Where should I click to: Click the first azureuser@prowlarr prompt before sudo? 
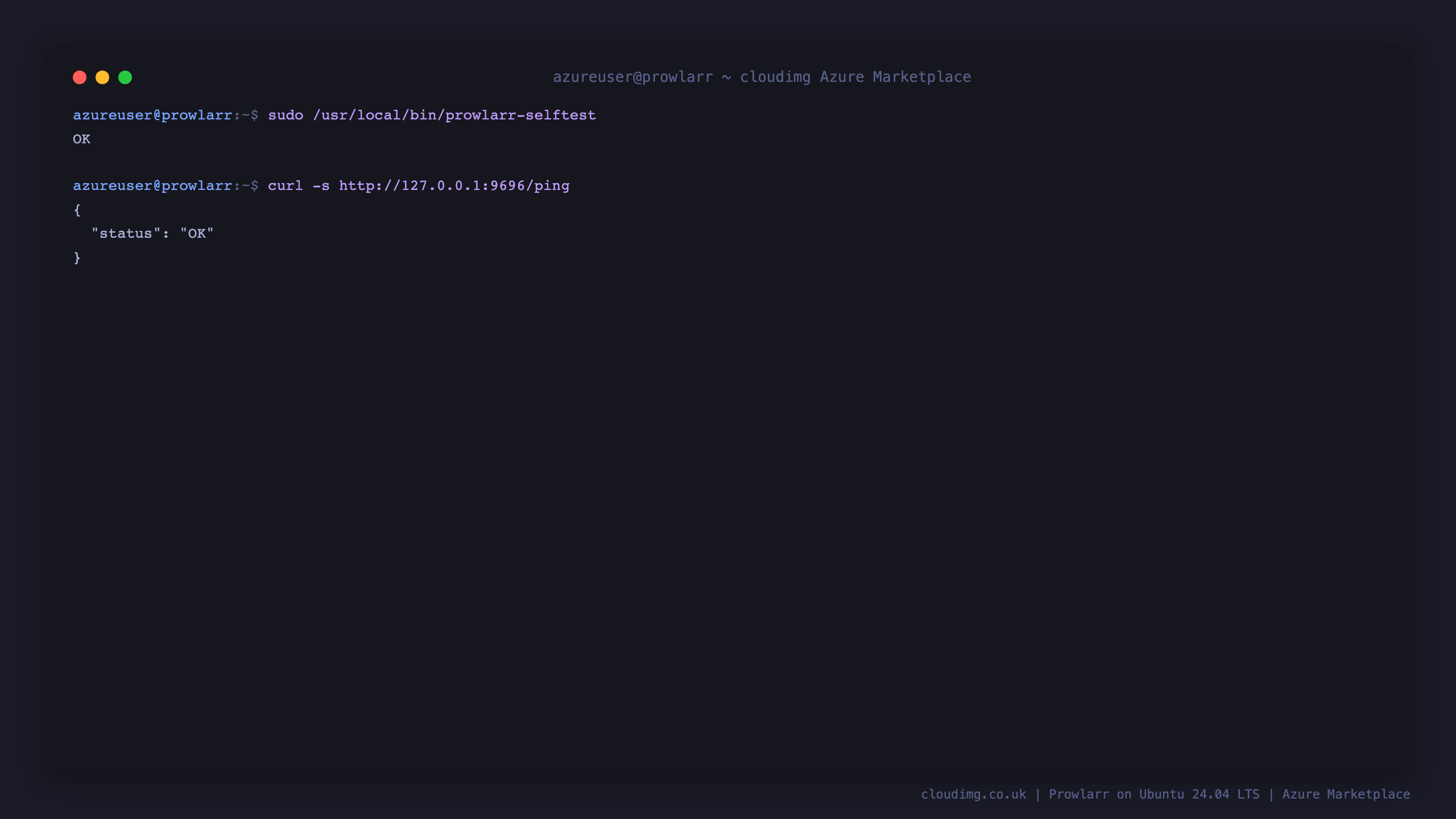pos(166,115)
